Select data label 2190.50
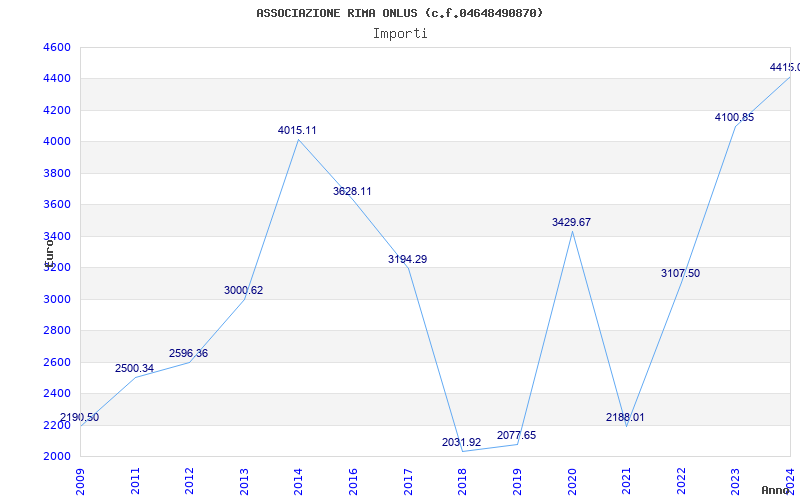 (x=80, y=417)
